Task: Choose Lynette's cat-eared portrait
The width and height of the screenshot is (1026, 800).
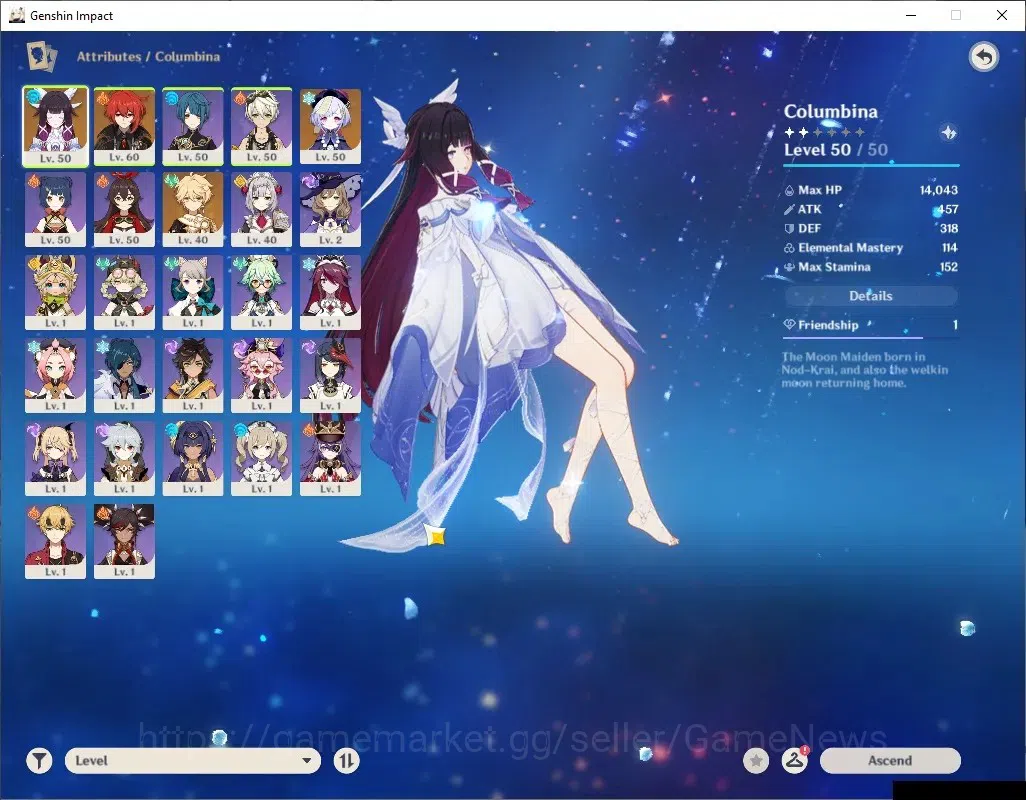Action: 193,292
